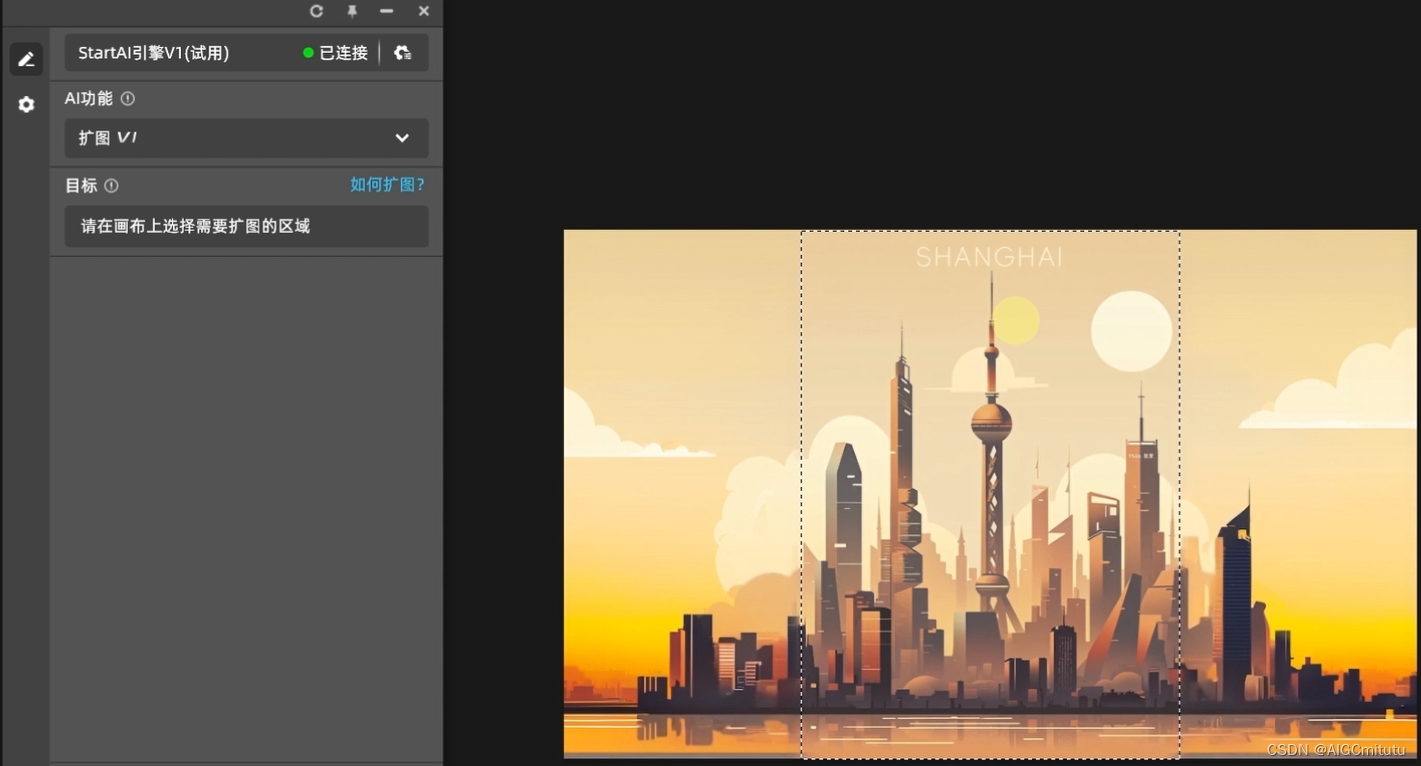Click inside the dashed outpaint selection region
This screenshot has height=766, width=1421.
[990, 490]
